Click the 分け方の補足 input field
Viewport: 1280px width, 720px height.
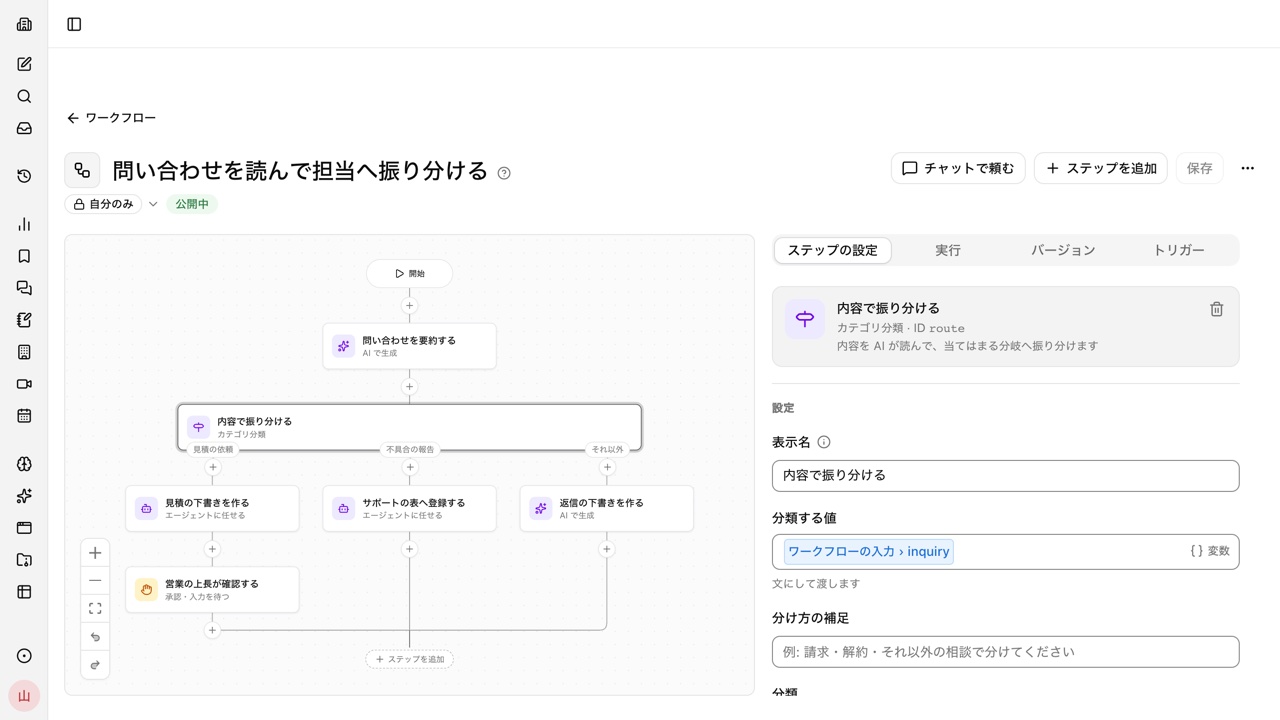1005,652
